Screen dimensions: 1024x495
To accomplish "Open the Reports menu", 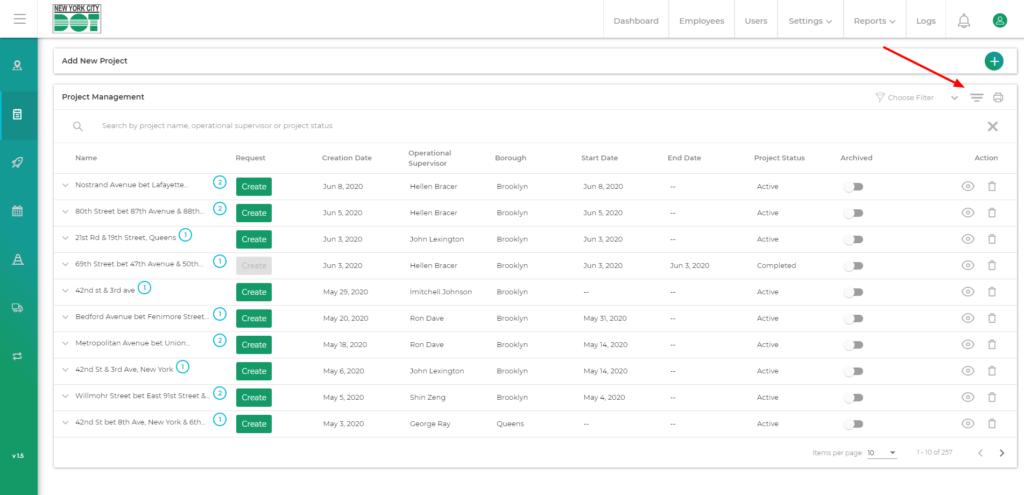I will point(874,21).
